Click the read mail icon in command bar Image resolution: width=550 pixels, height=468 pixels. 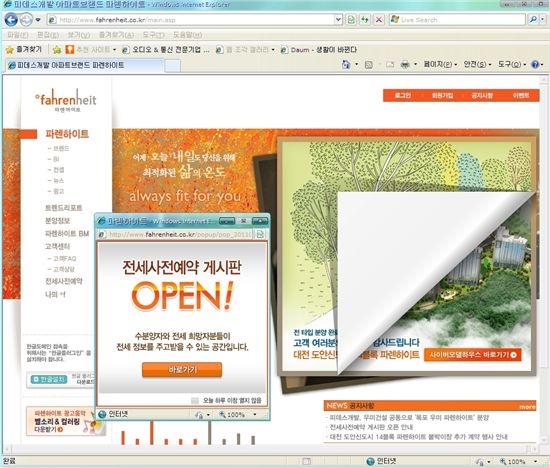[x=390, y=65]
